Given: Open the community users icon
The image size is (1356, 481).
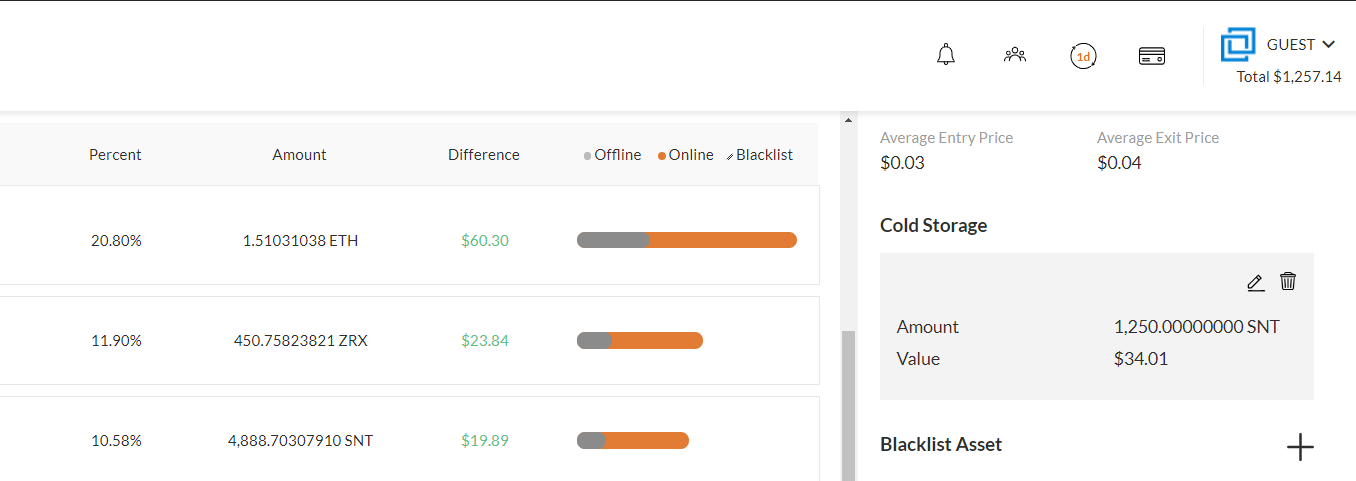Looking at the screenshot, I should point(1015,55).
